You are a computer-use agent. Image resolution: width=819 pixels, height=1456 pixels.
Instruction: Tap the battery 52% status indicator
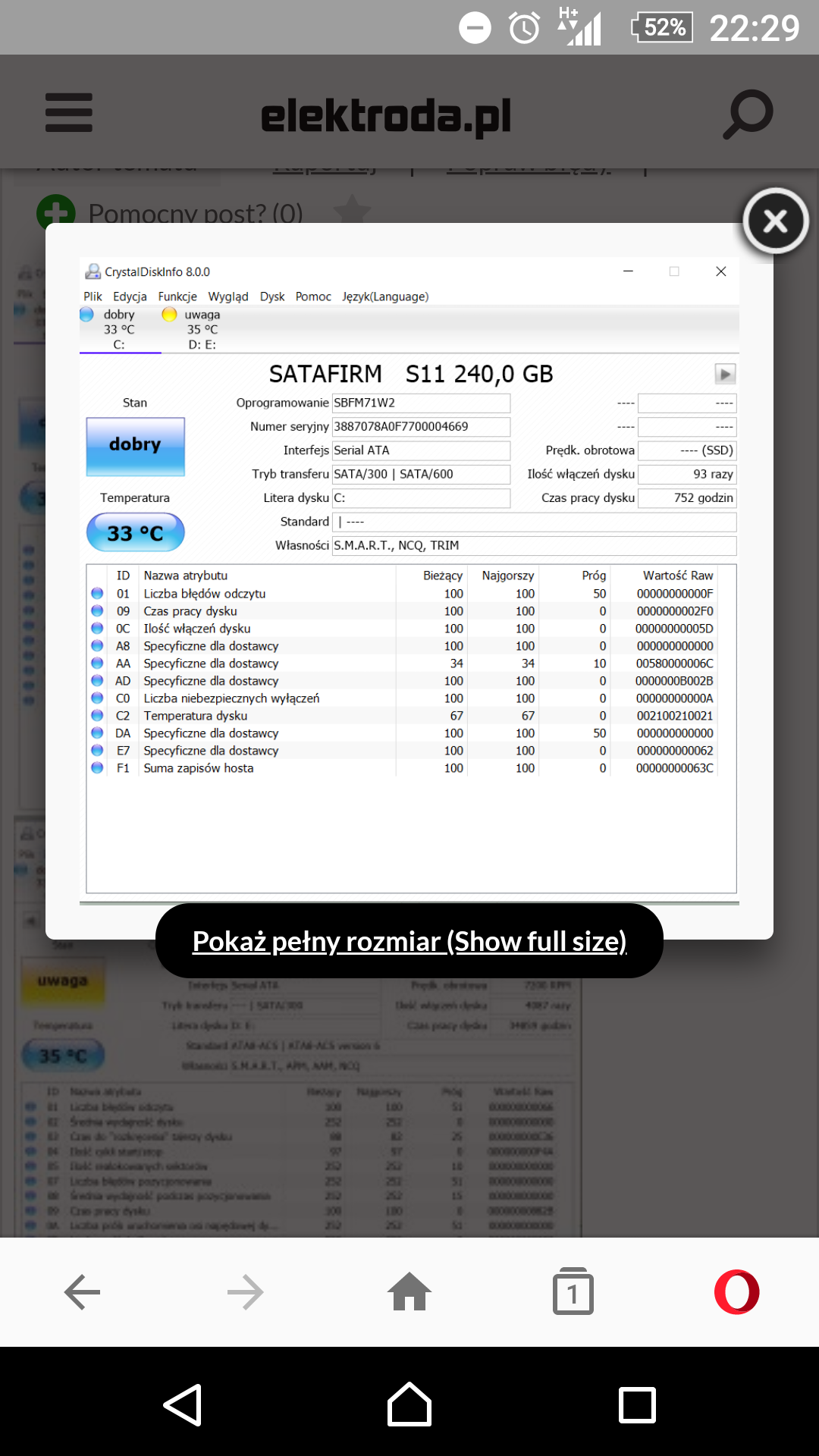click(661, 28)
